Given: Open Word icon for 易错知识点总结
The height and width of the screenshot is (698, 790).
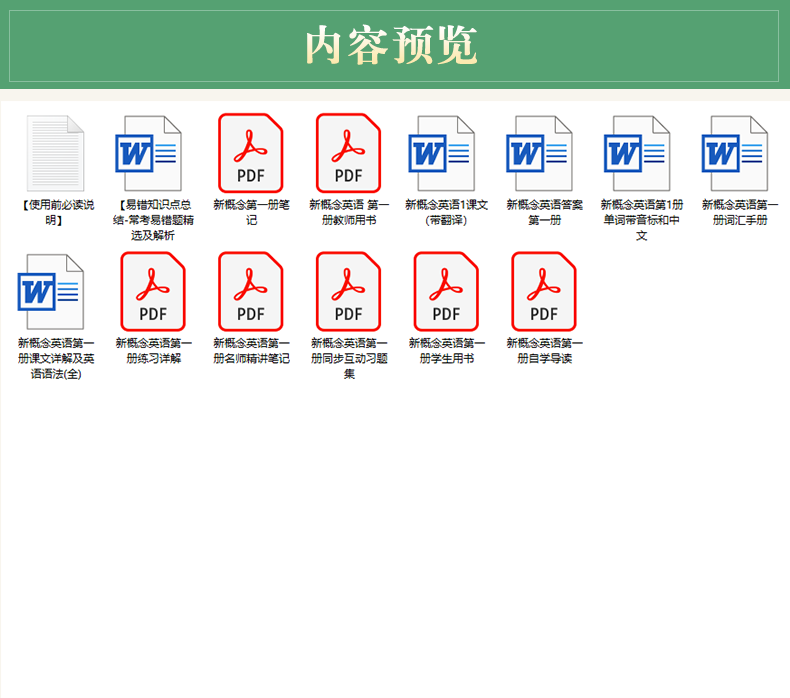Looking at the screenshot, I should tap(149, 153).
